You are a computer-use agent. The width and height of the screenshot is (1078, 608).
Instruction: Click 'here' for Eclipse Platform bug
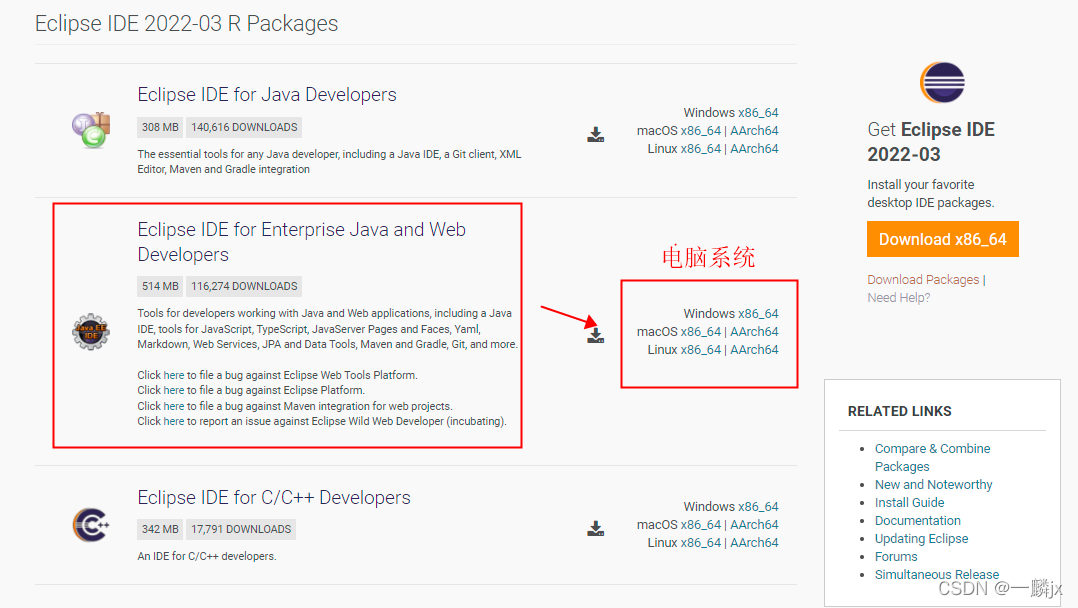pos(173,390)
